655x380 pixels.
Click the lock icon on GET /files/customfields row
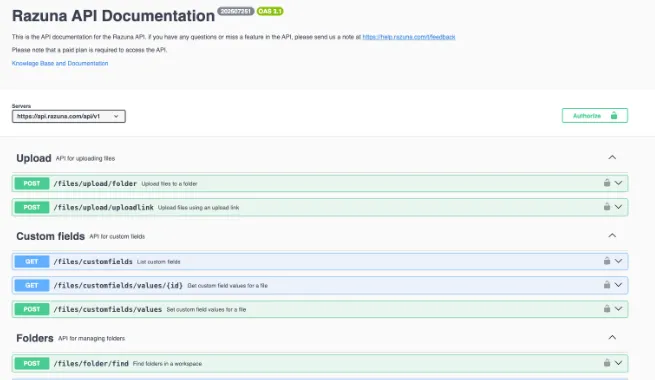[x=607, y=261]
